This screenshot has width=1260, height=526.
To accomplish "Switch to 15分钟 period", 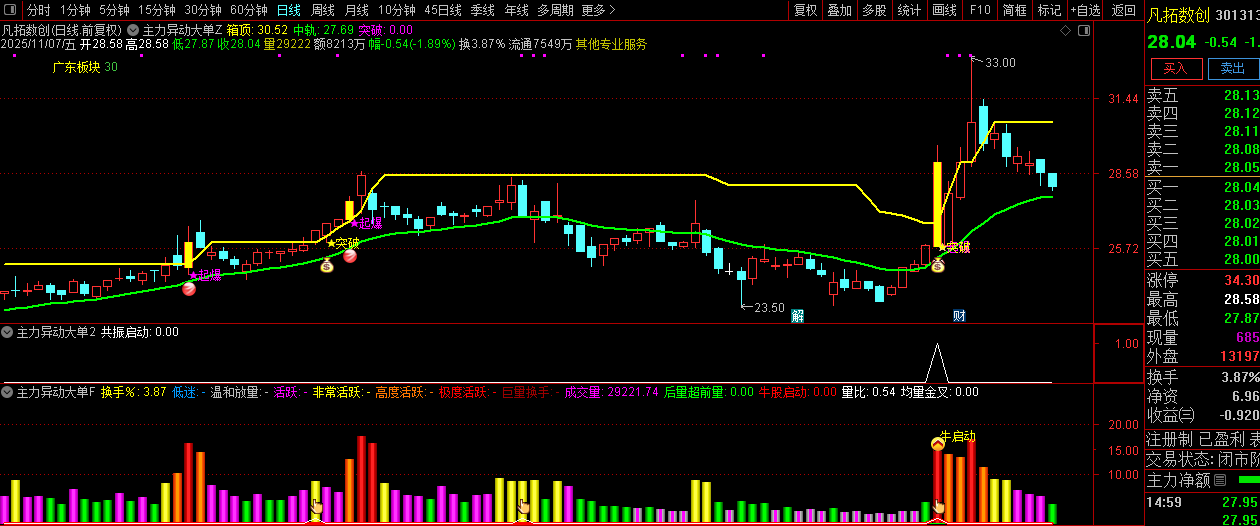I will click(157, 10).
